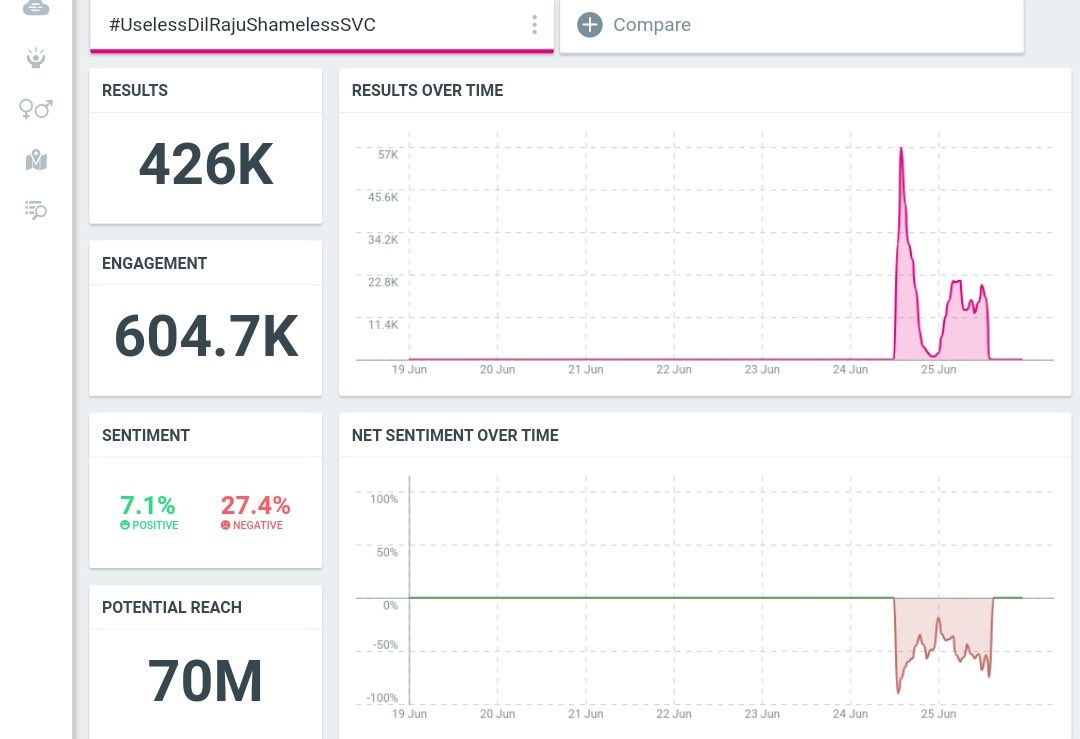The image size is (1080, 739).
Task: Click the 70M potential reach value
Action: [205, 680]
